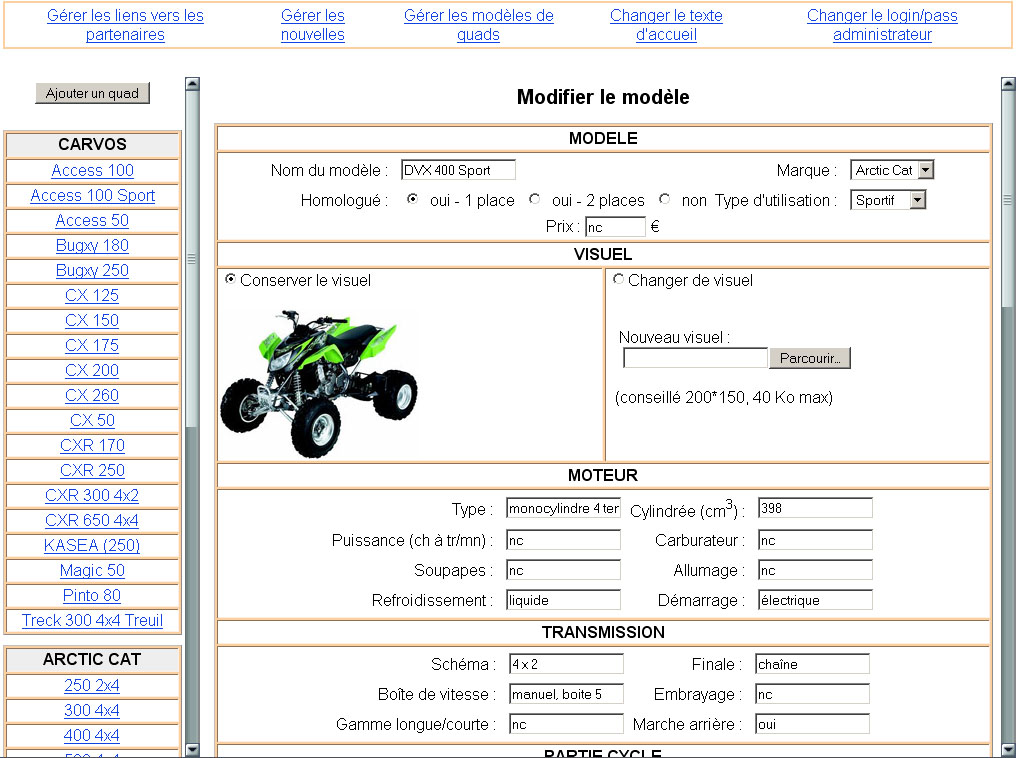Viewport: 1016px width, 758px height.
Task: Focus the Démarrage input field
Action: pos(815,600)
